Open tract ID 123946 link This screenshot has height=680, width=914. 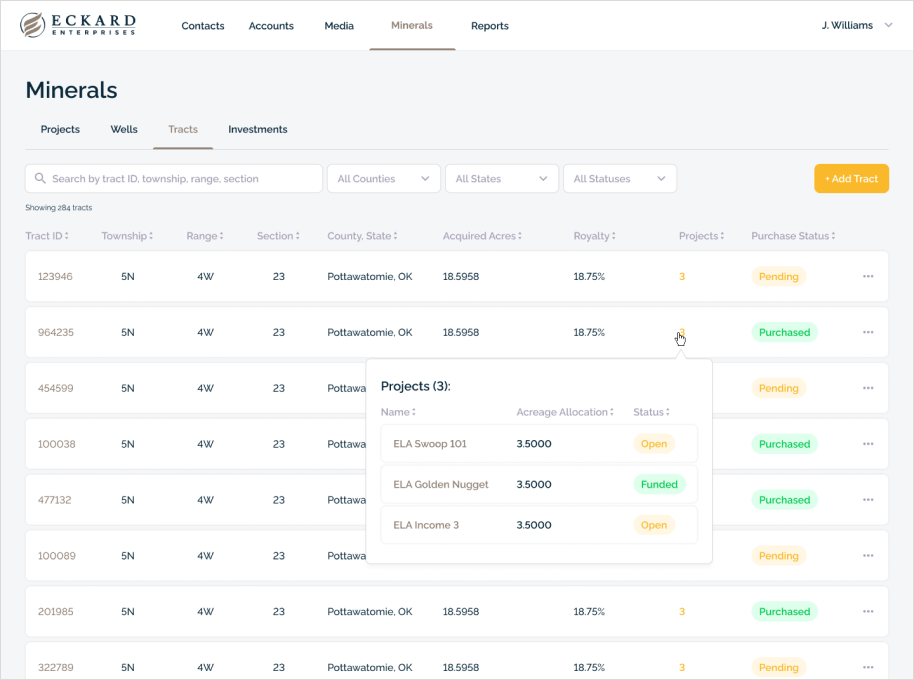[55, 276]
